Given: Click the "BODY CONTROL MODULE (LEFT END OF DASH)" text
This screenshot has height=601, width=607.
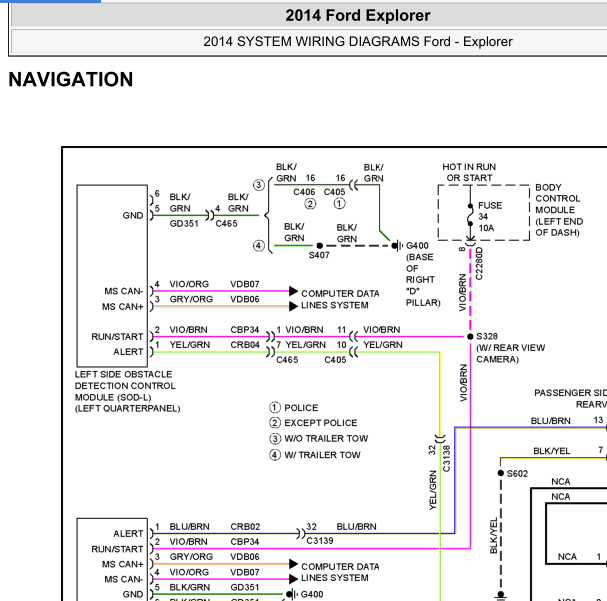Looking at the screenshot, I should coord(559,210).
